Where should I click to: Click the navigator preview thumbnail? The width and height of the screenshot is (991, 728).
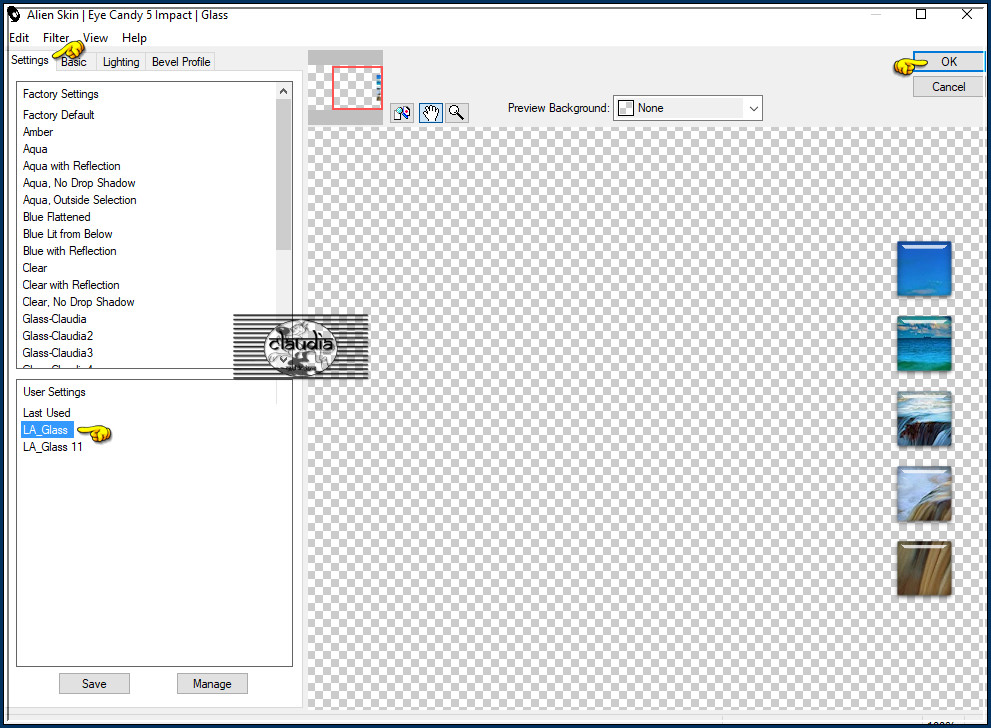tap(345, 87)
